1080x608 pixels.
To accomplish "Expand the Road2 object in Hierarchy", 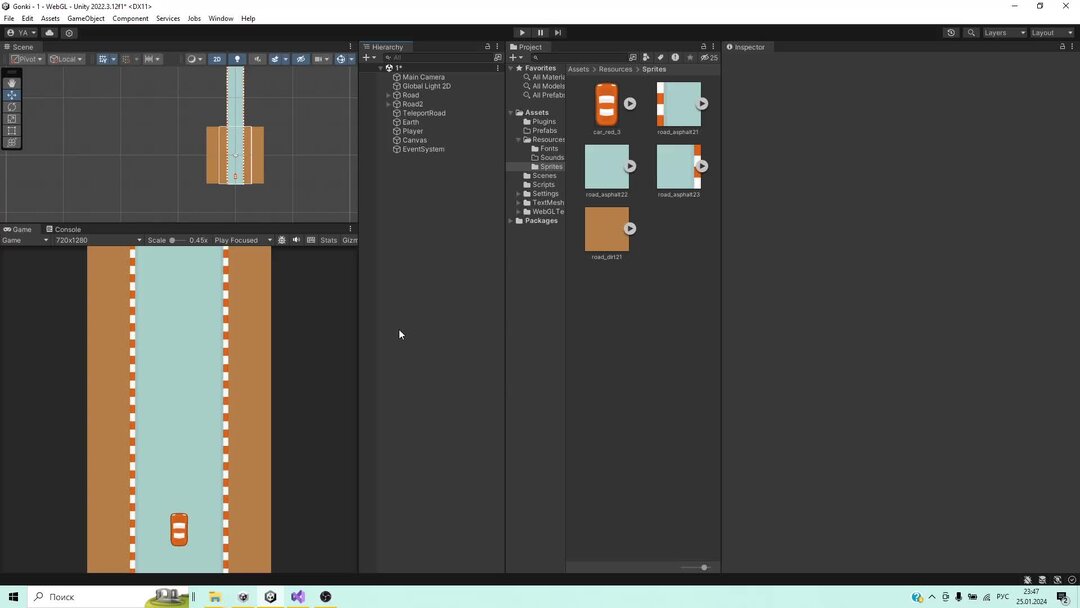I will 388,104.
